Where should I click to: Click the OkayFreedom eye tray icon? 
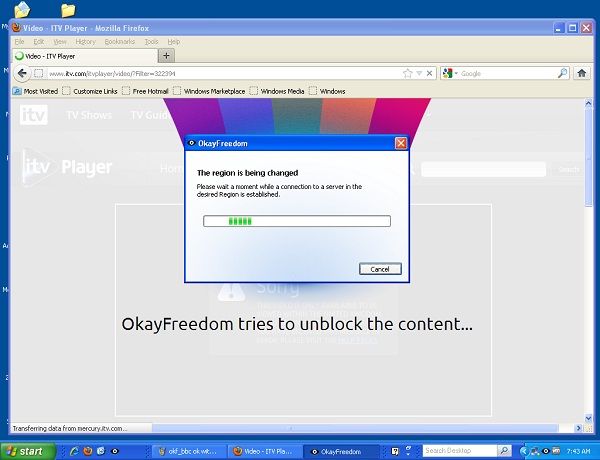click(x=546, y=451)
